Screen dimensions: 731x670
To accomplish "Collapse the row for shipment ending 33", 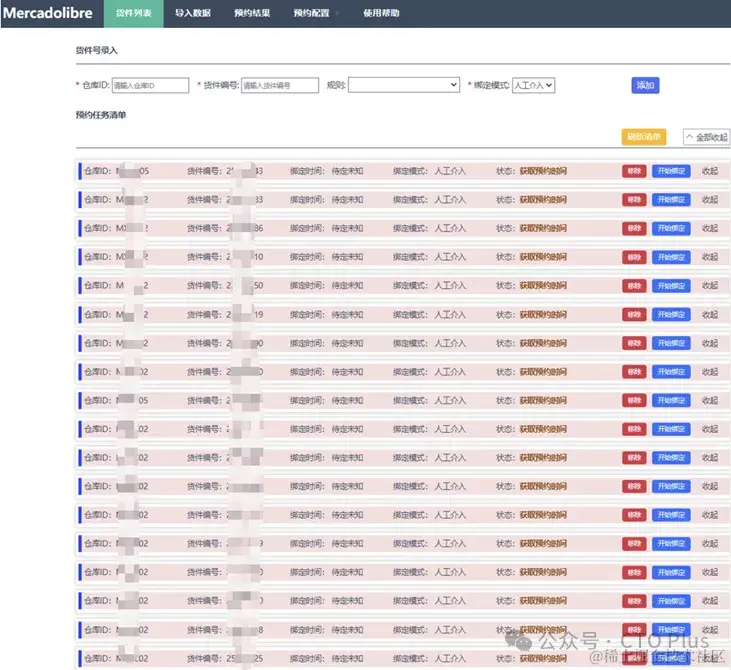I will pos(710,200).
